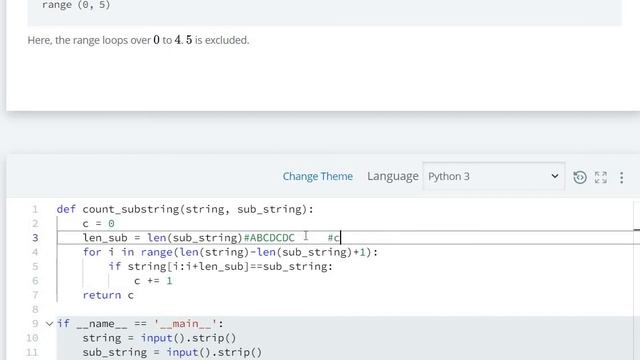Place cursor on 'c = 0' line
Image resolution: width=640 pixels, height=360 pixels.
pyautogui.click(x=98, y=224)
